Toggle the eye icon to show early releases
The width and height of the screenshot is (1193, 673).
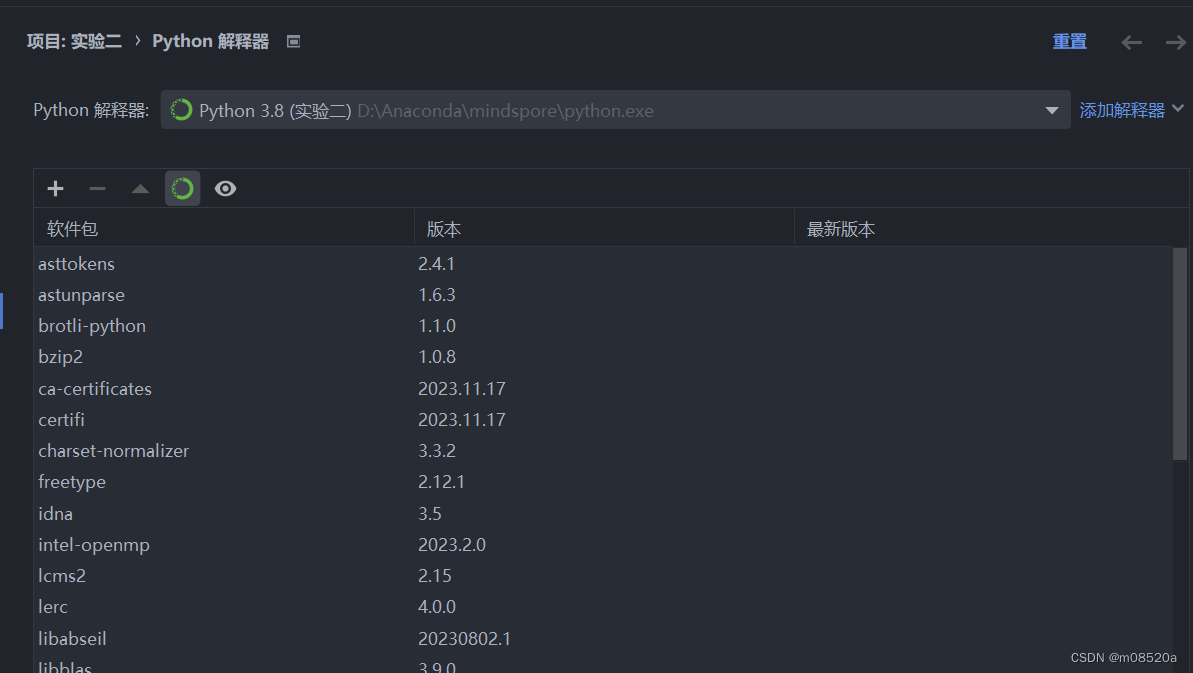[225, 188]
